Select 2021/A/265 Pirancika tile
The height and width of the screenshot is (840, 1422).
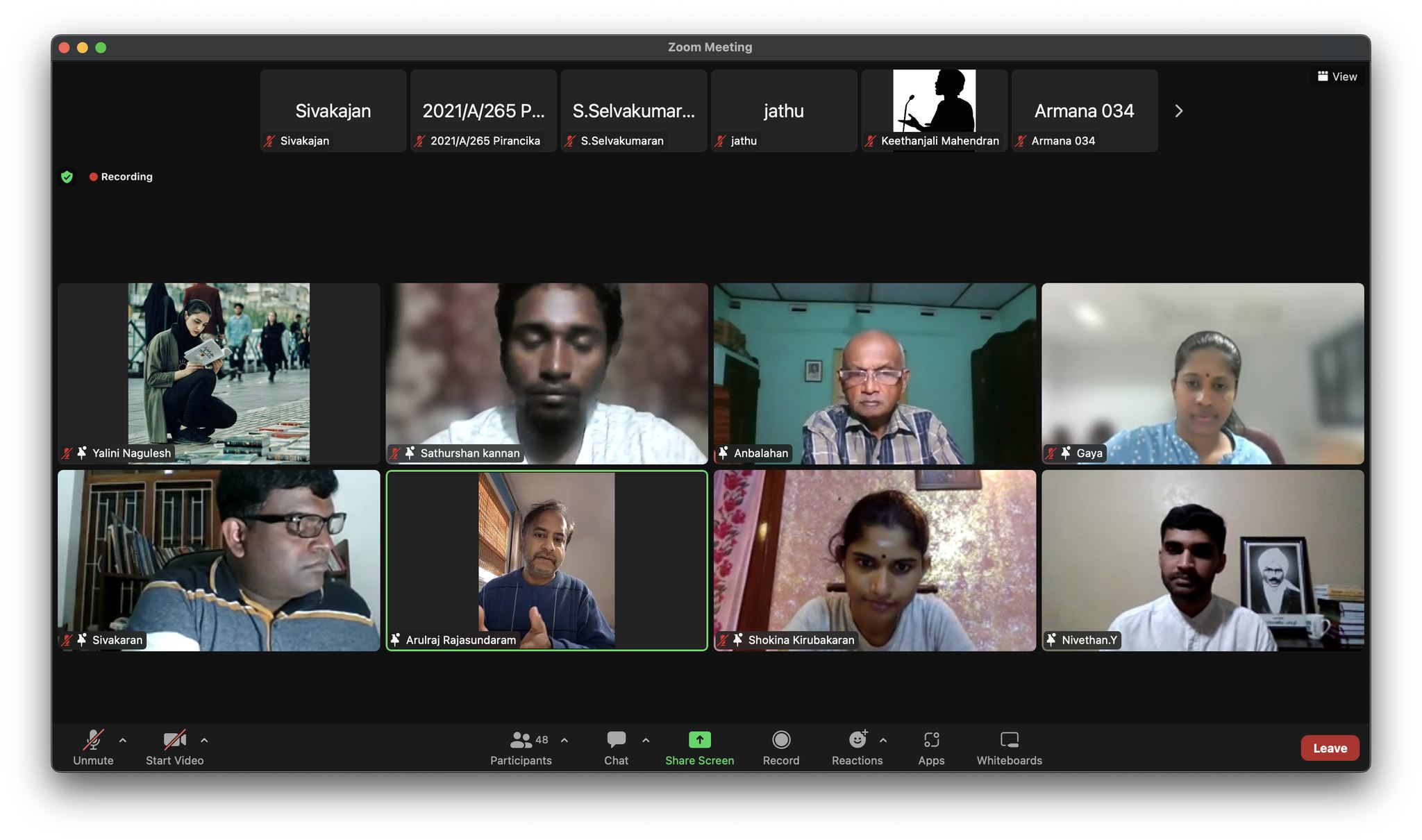pyautogui.click(x=483, y=110)
